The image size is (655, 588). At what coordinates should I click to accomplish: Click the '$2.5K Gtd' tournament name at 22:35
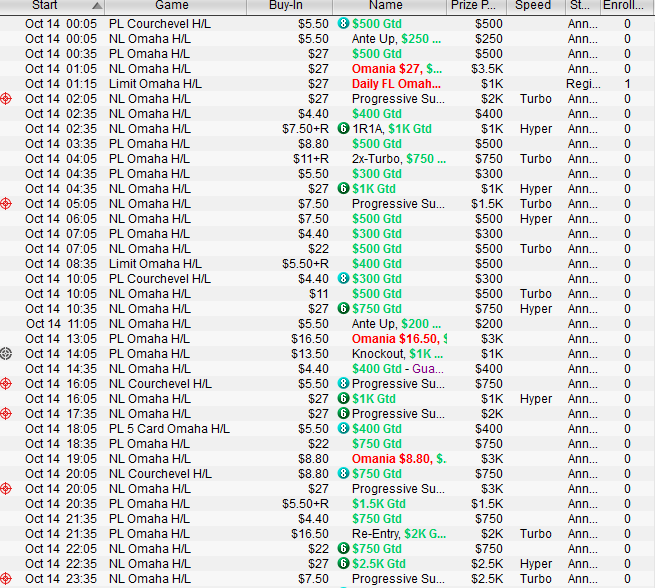click(378, 564)
